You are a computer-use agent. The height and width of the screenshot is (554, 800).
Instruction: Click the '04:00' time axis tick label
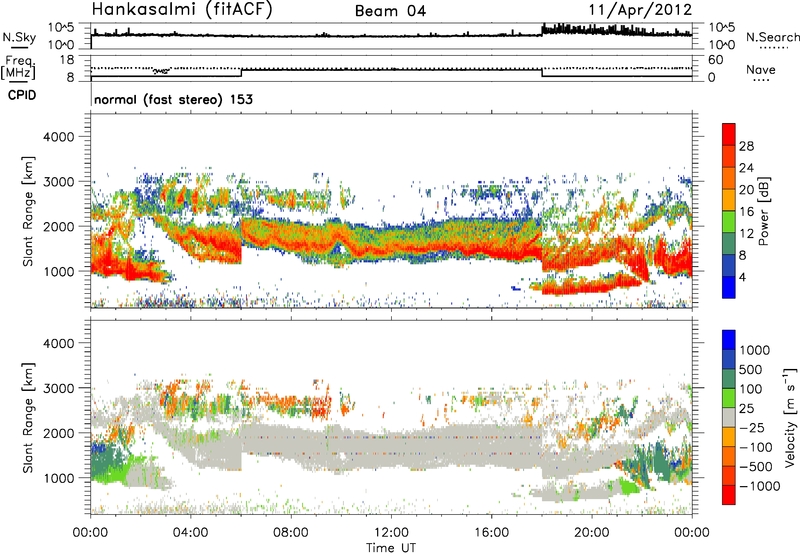point(191,533)
